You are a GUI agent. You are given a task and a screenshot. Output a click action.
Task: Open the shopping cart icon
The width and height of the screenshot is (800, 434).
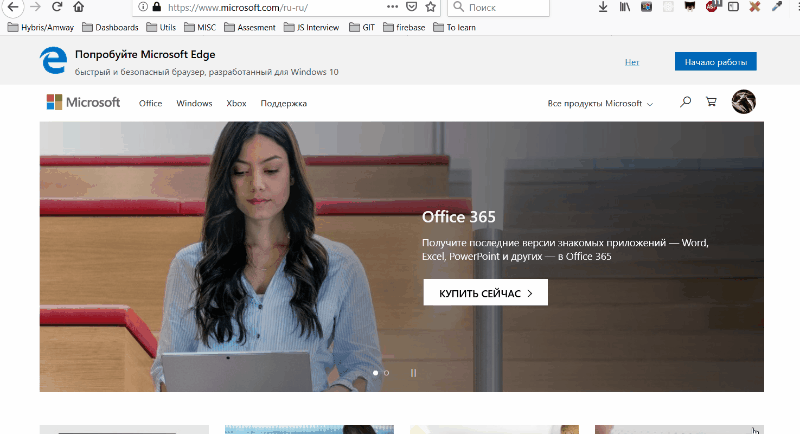pos(711,102)
